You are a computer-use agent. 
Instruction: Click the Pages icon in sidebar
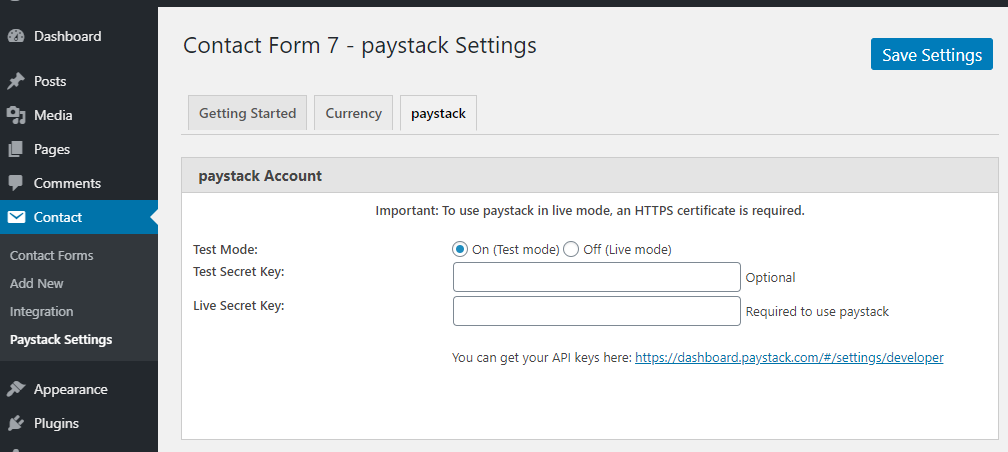pos(16,150)
